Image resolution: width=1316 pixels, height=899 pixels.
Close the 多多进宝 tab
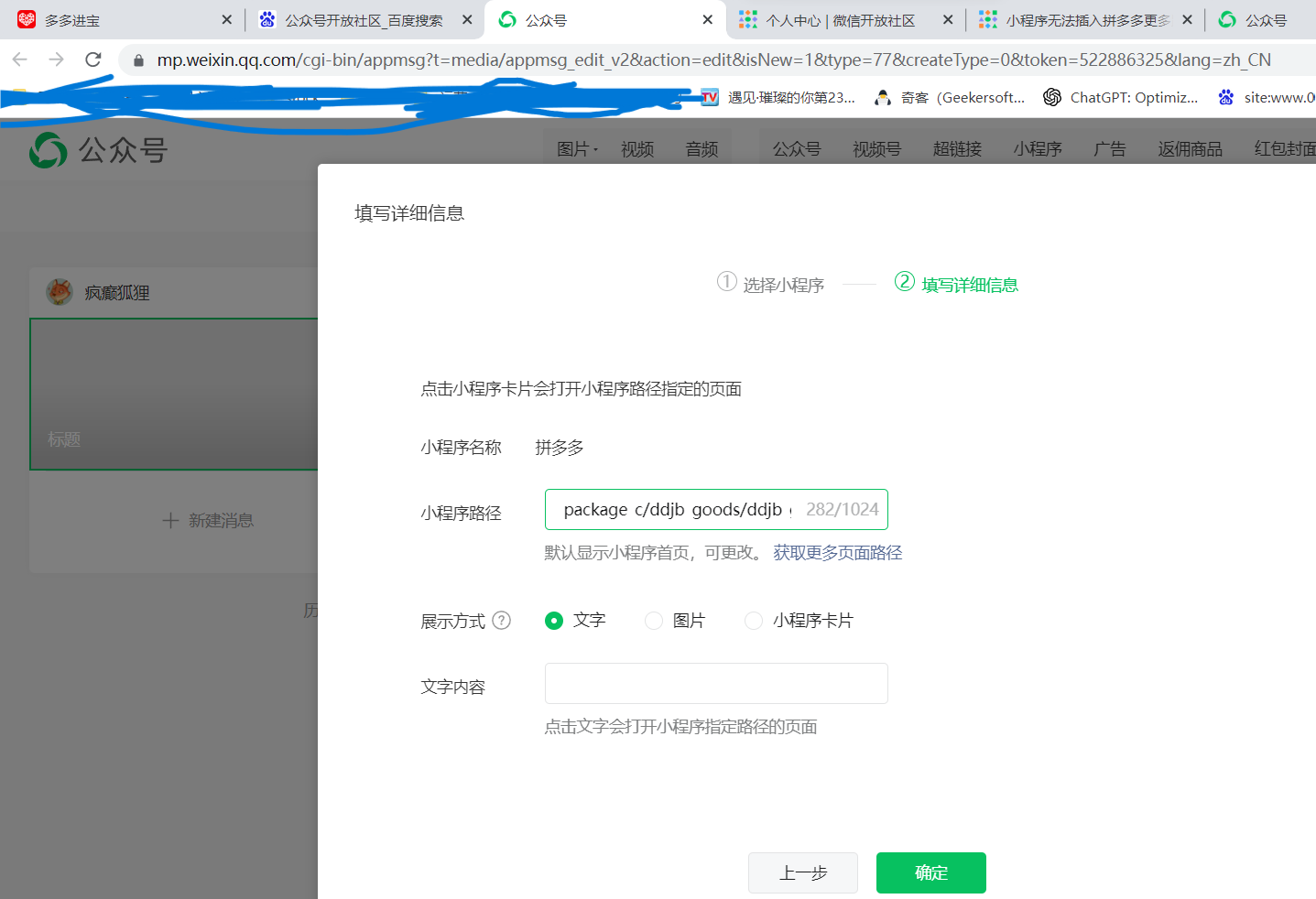pyautogui.click(x=226, y=19)
